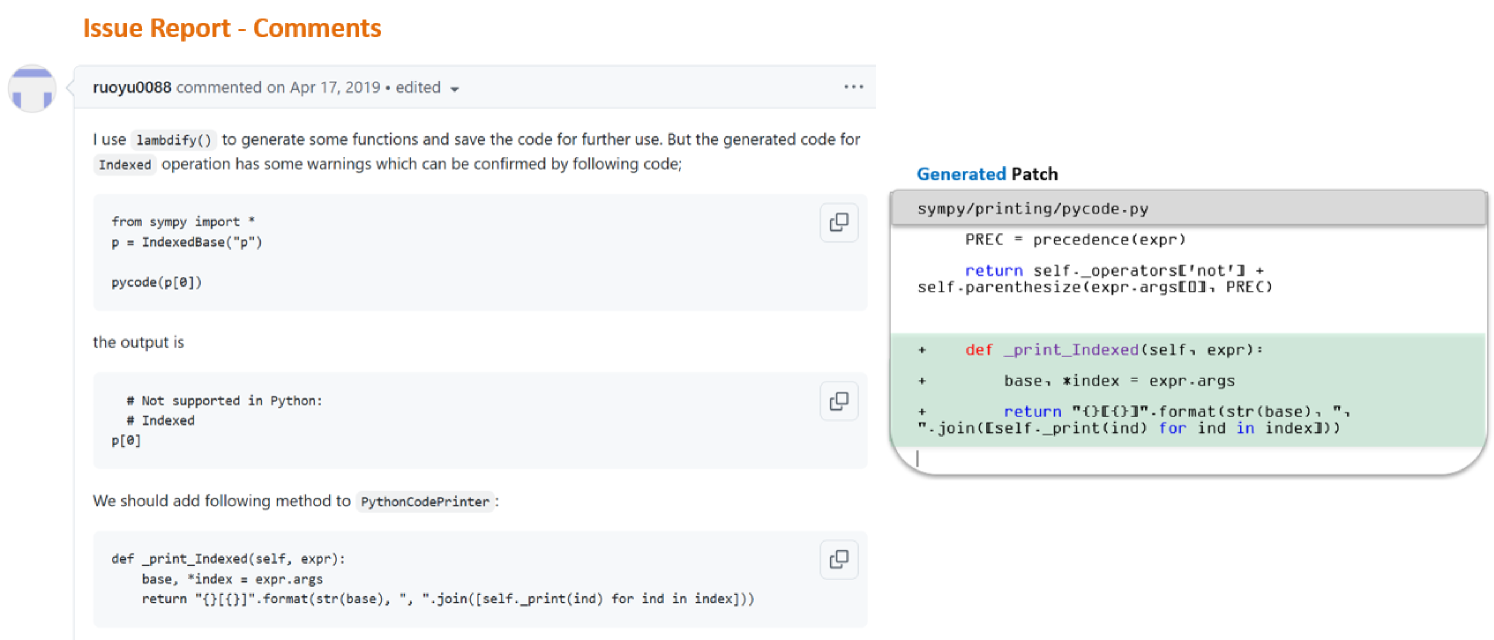Image resolution: width=1494 pixels, height=640 pixels.
Task: Click the 'Issue Report - Comments' title
Action: click(232, 28)
